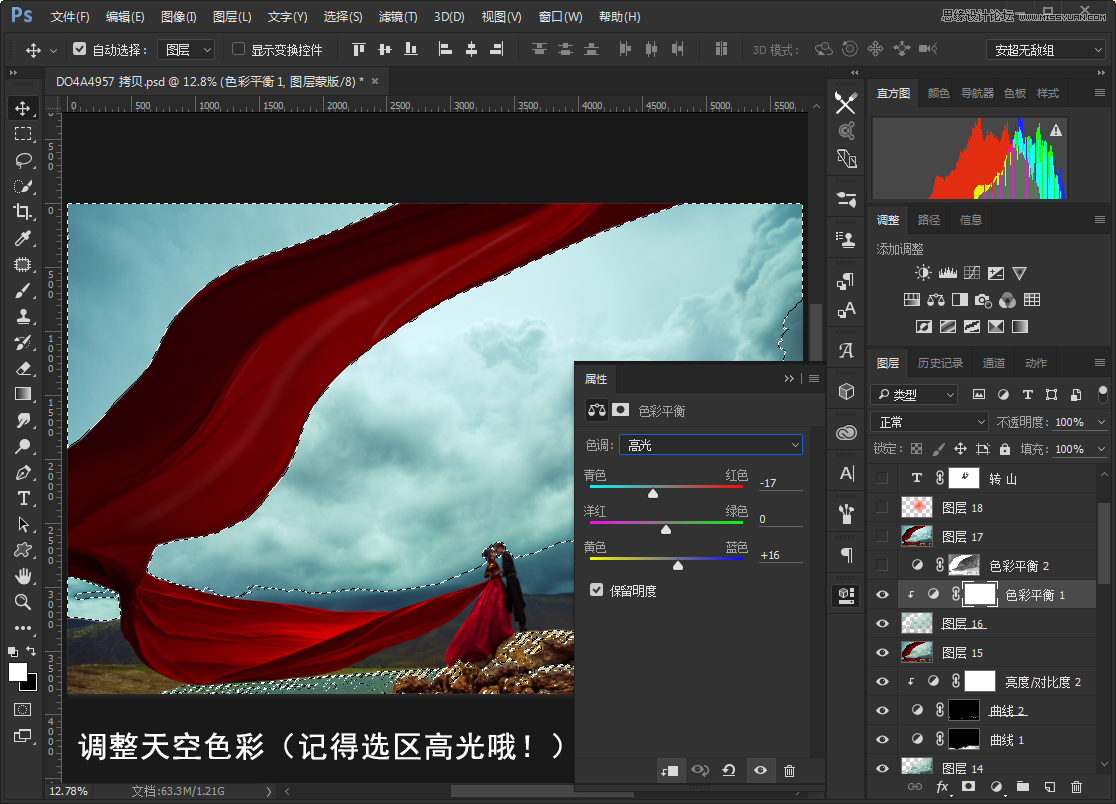Select the Rectangular Marquee tool
Image resolution: width=1116 pixels, height=804 pixels.
point(23,134)
